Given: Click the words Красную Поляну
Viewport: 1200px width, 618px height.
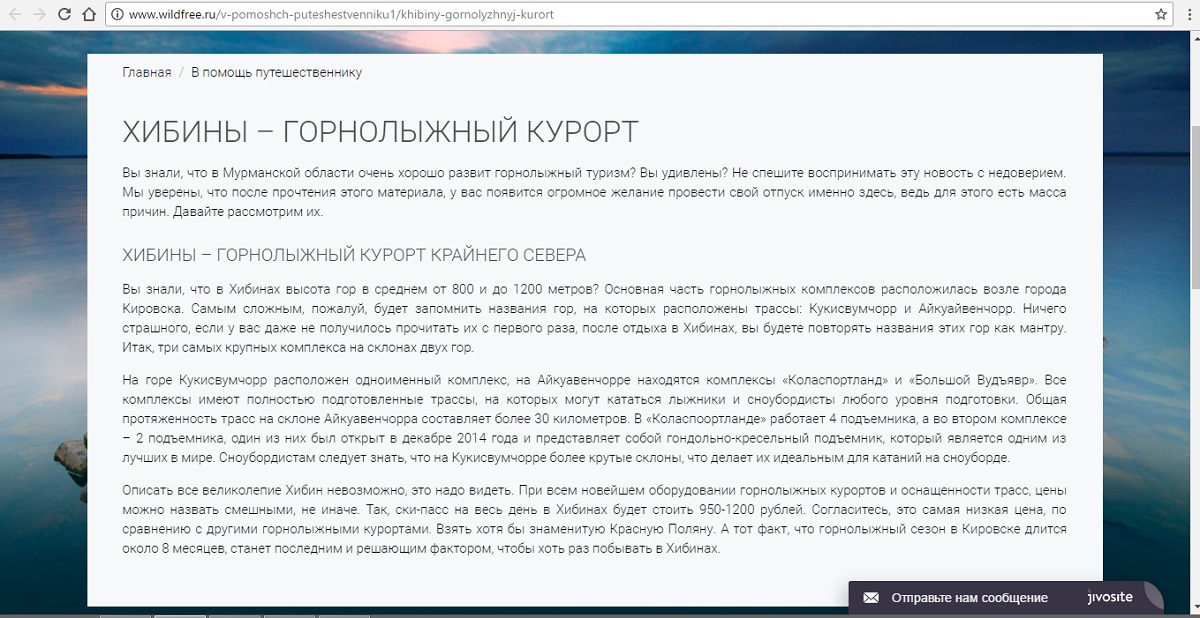Looking at the screenshot, I should coord(669,530).
